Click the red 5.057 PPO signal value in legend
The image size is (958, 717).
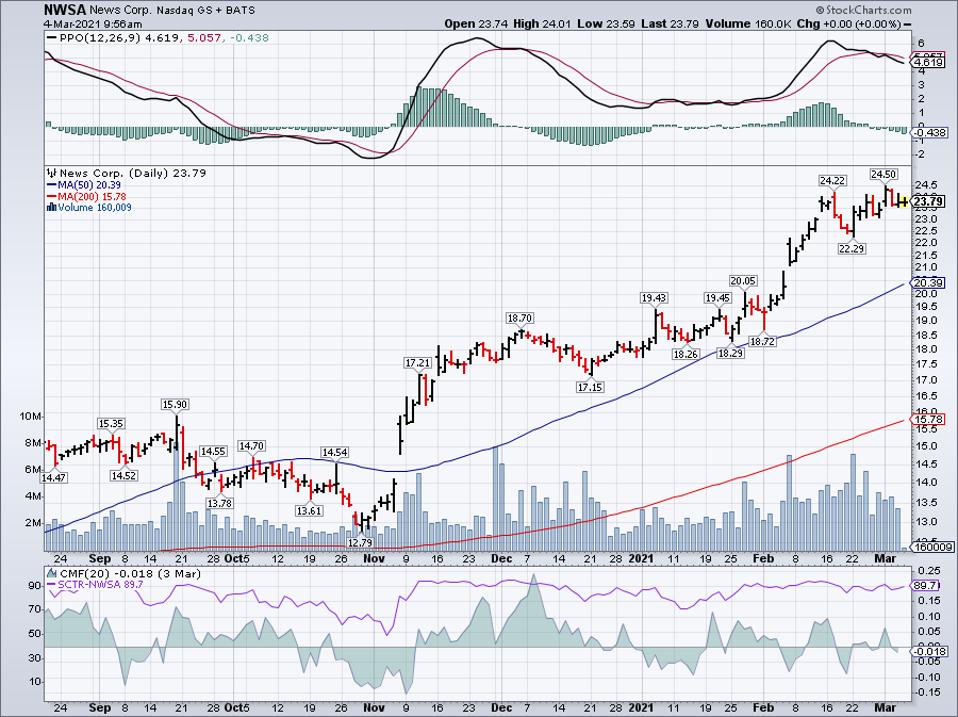click(x=203, y=38)
